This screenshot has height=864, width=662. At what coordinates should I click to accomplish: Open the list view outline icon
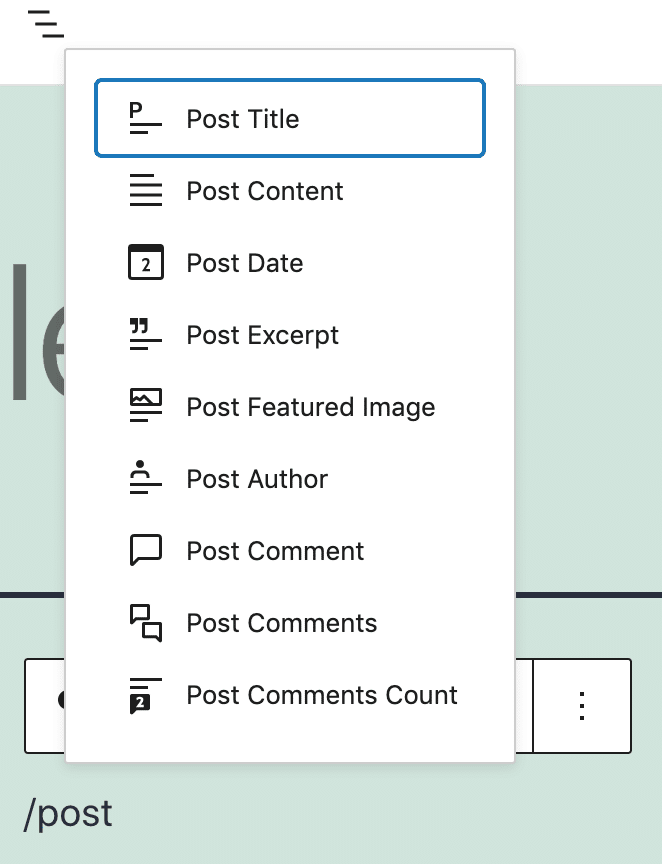(46, 23)
